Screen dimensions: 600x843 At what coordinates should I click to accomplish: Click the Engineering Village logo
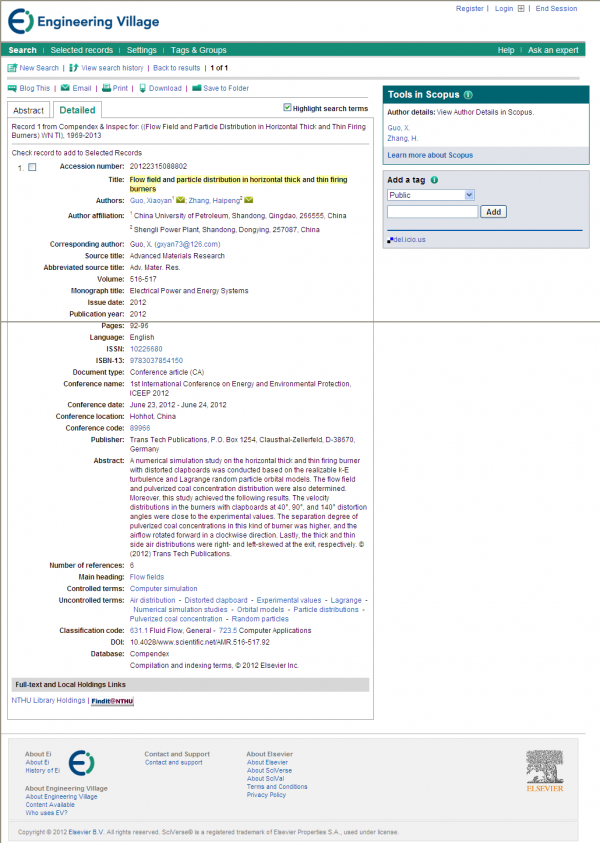(x=84, y=22)
